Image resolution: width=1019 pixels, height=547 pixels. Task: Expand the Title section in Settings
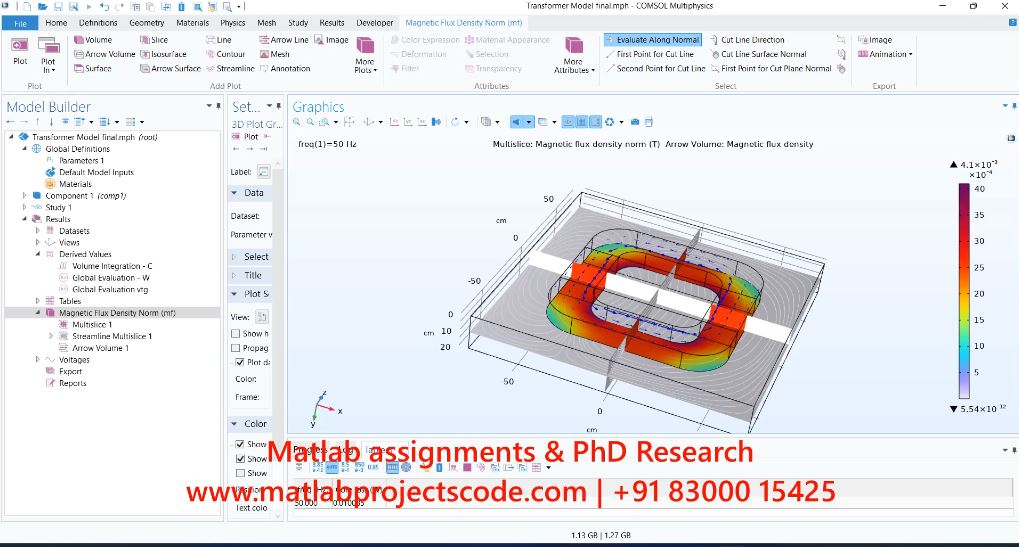[x=235, y=275]
